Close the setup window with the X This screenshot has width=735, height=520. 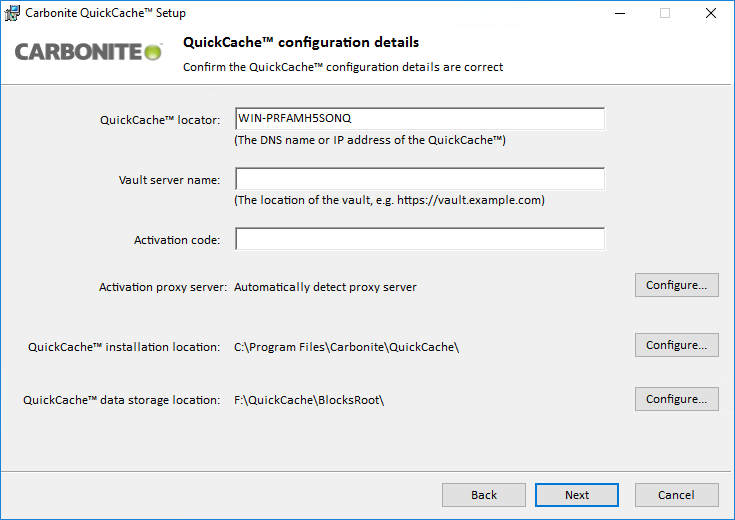coord(710,14)
